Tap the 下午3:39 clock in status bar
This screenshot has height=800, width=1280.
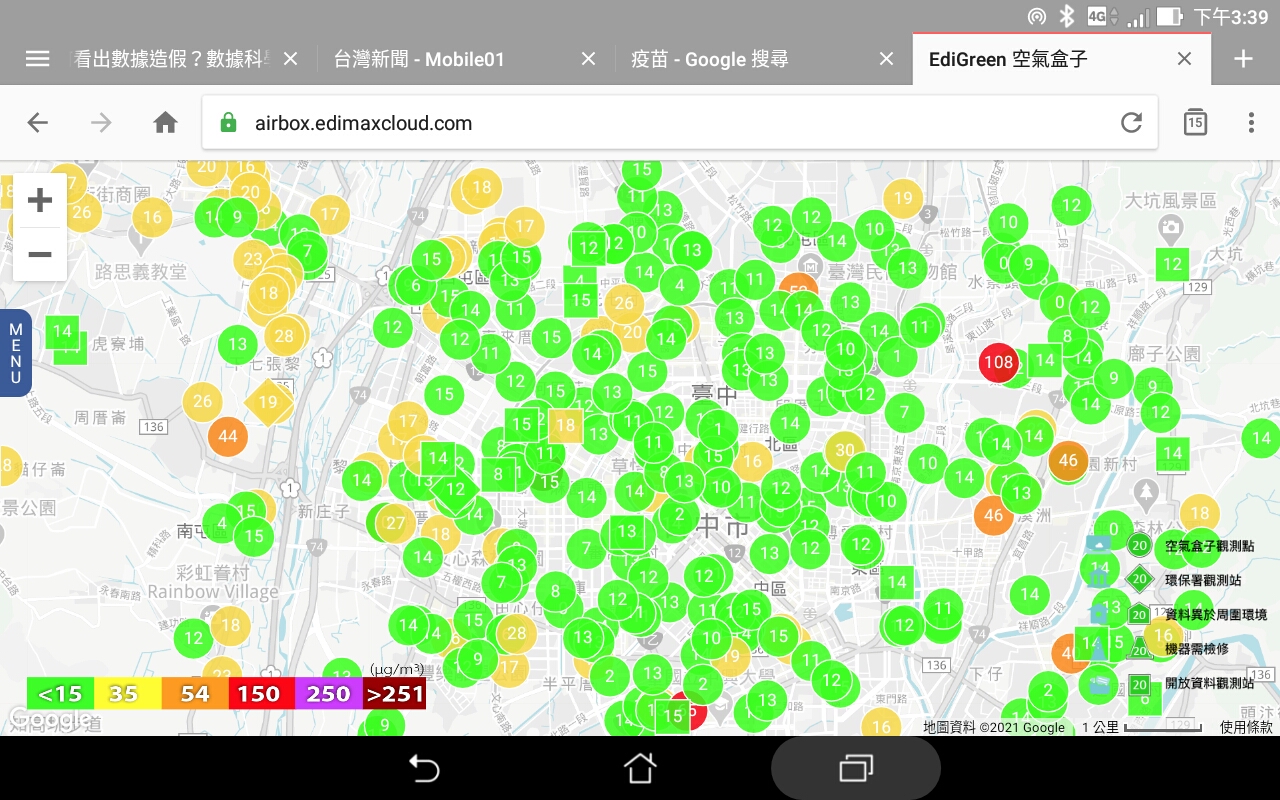point(1231,17)
